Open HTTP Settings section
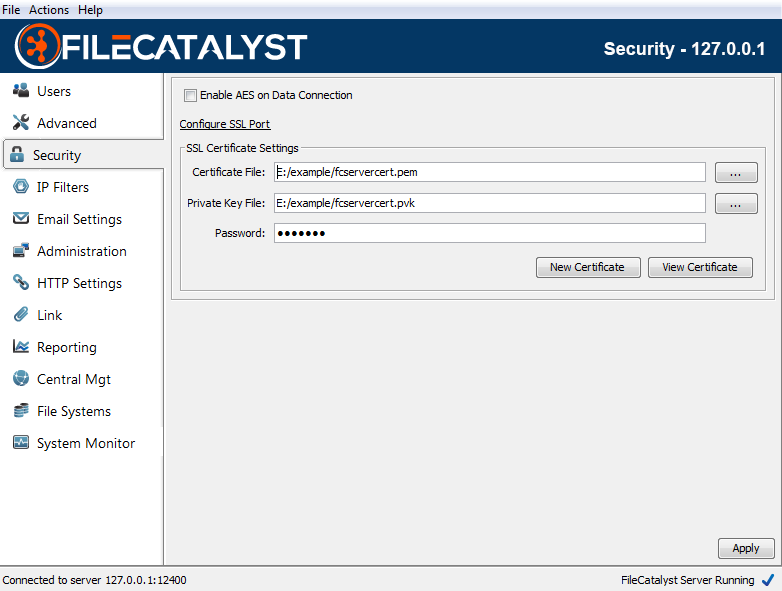 click(x=79, y=283)
